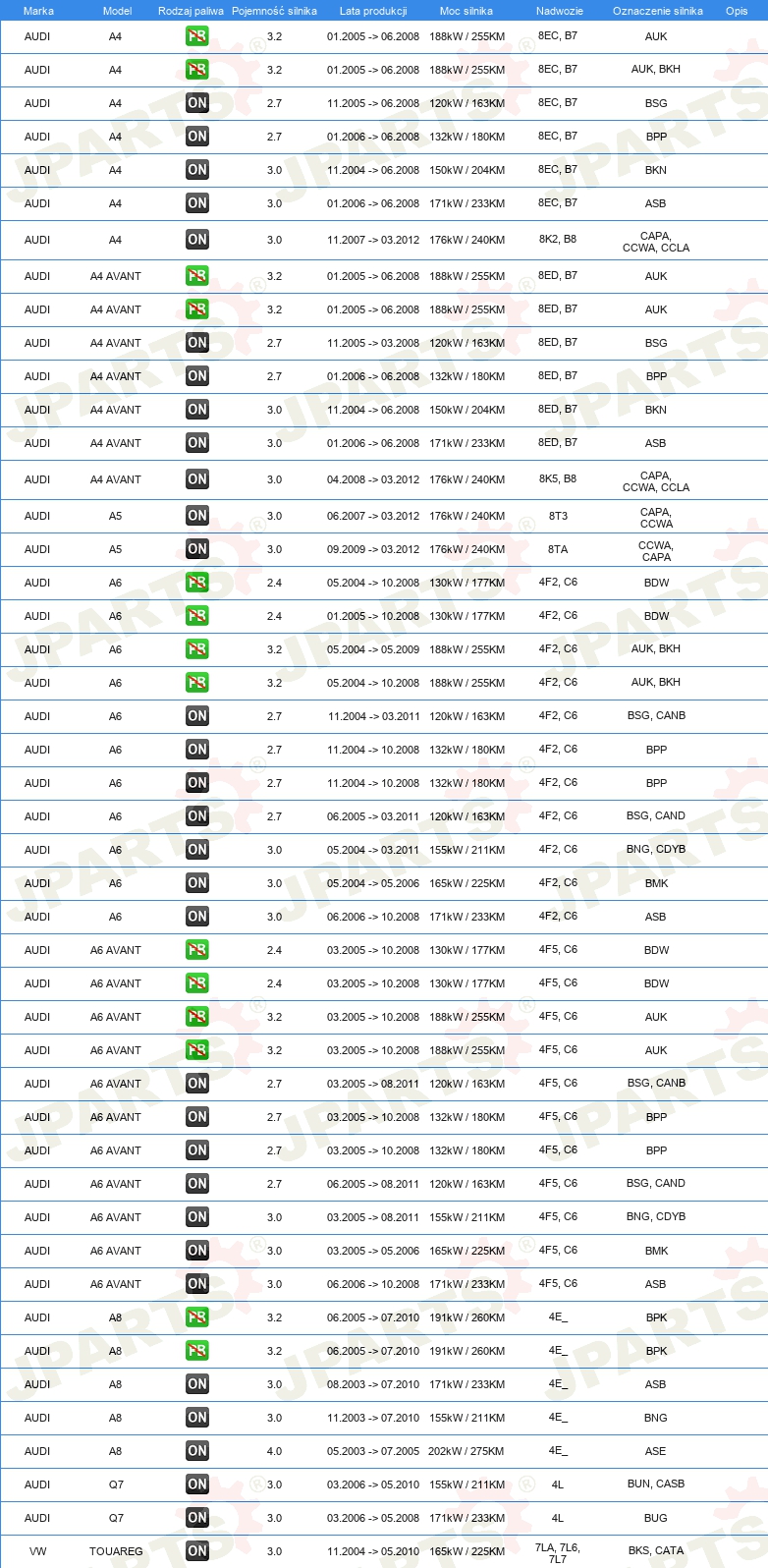Click production years 08.2003 -> 07.2010
768x1568 pixels.
pyautogui.click(x=373, y=1384)
